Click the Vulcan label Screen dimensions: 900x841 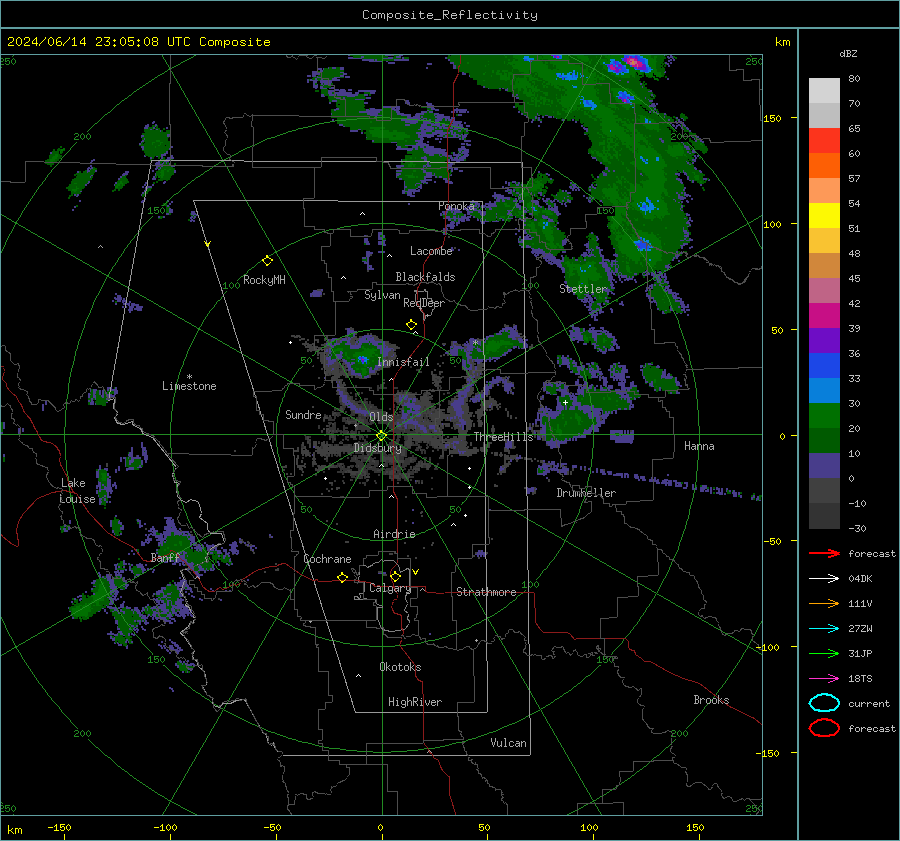point(509,743)
